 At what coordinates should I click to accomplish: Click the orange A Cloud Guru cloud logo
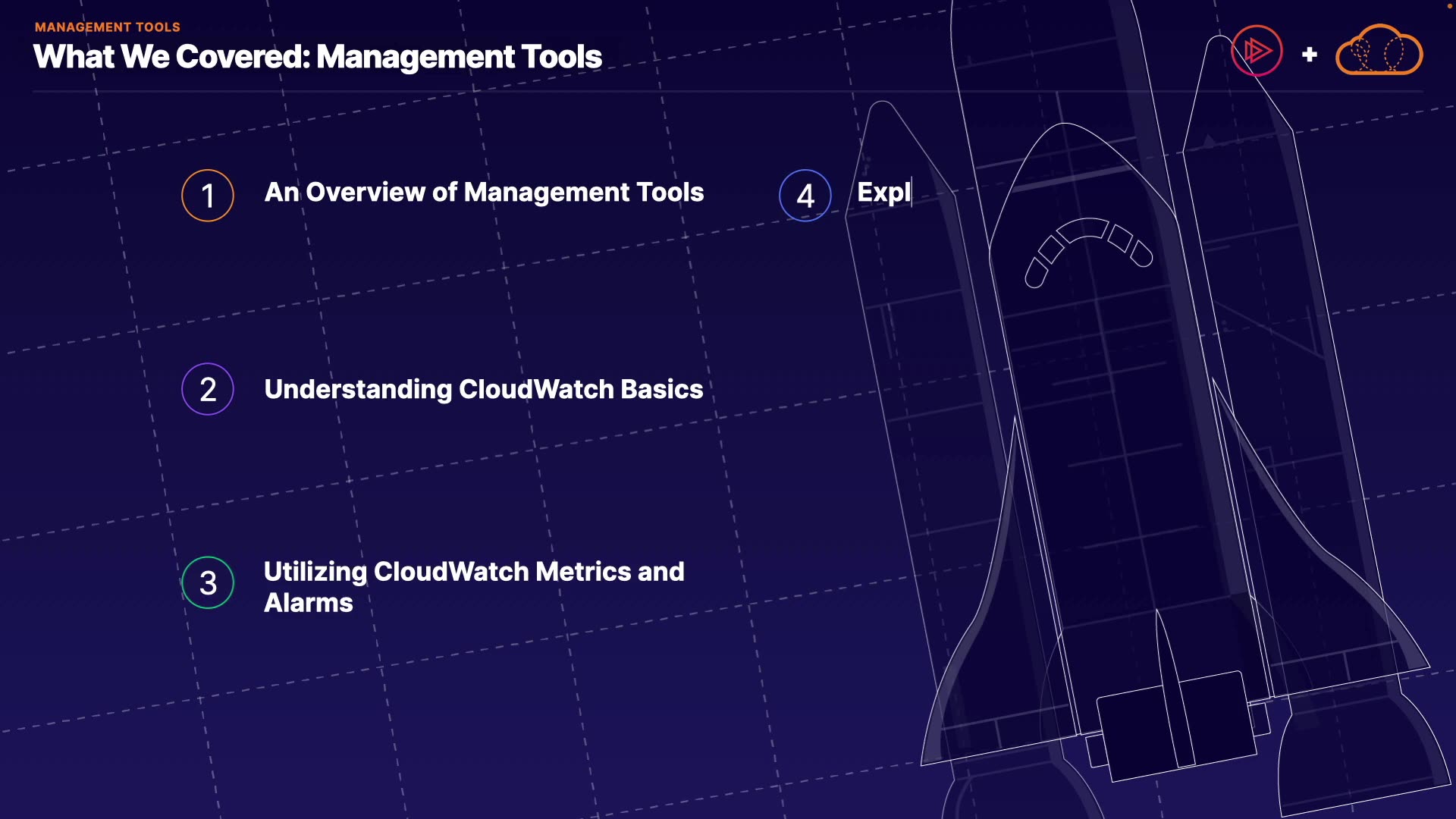(1379, 52)
